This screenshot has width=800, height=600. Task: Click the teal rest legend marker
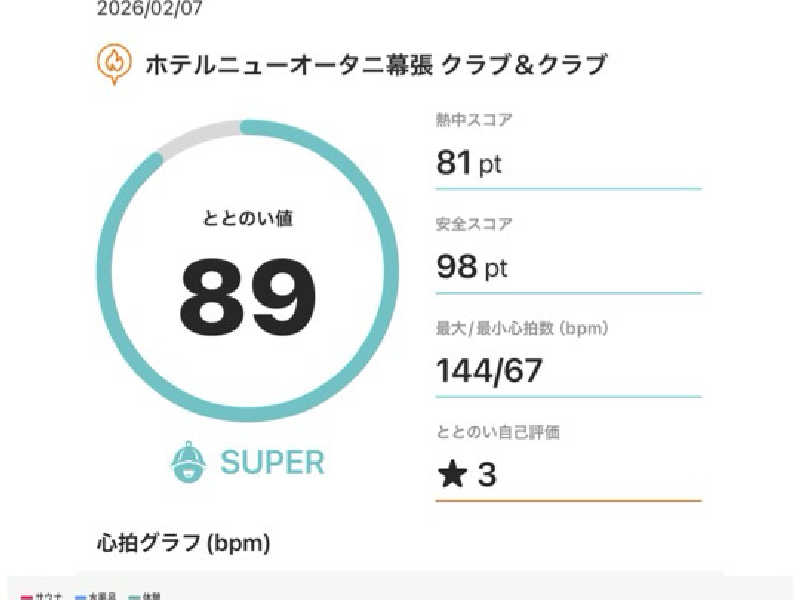tap(132, 595)
